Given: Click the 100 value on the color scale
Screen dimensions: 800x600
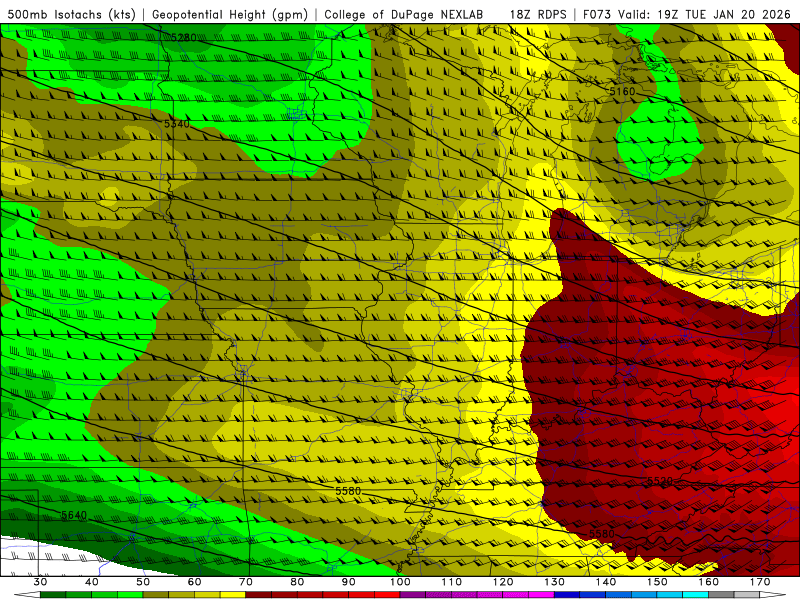Looking at the screenshot, I should [400, 582].
